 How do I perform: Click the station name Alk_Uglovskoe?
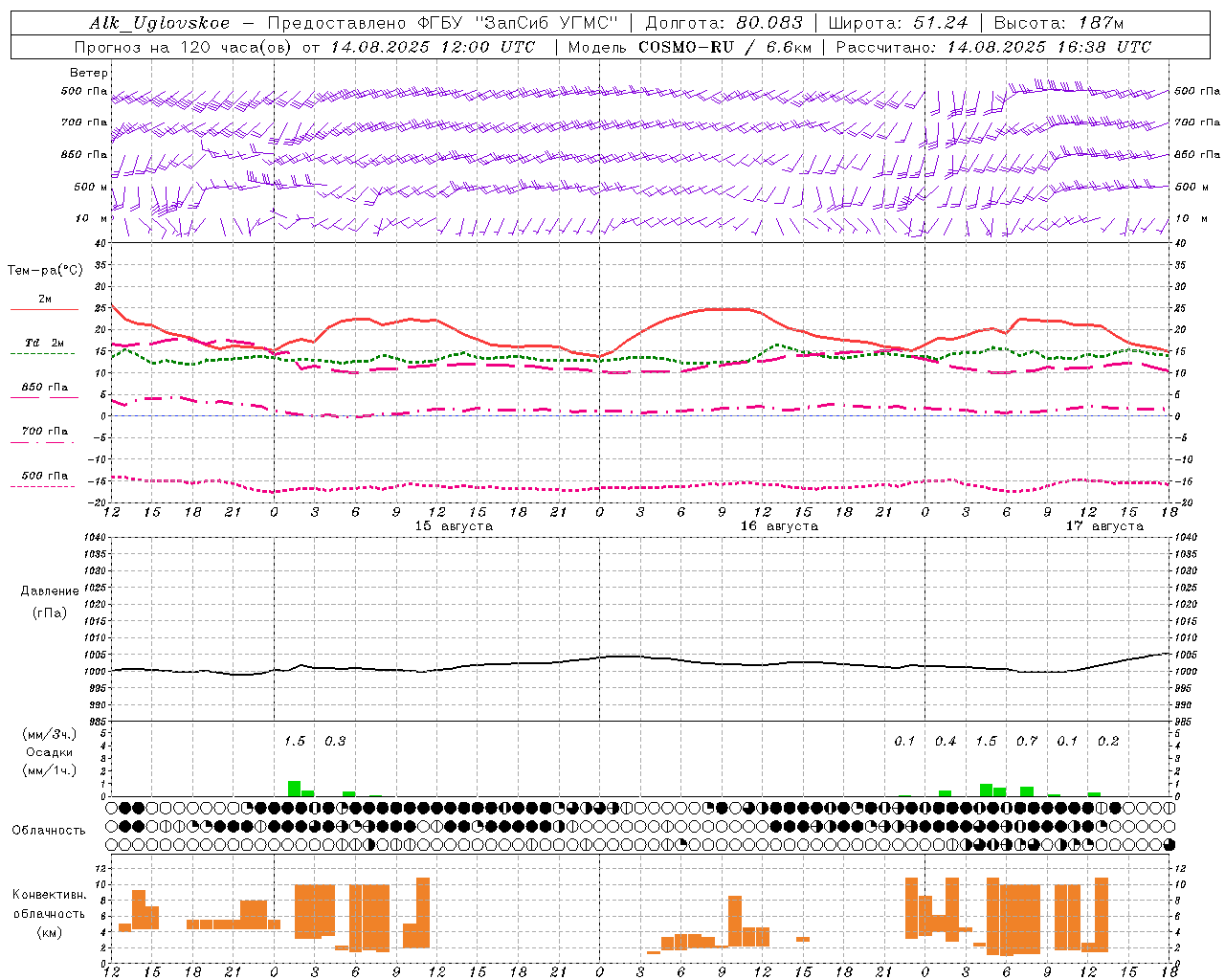160,24
